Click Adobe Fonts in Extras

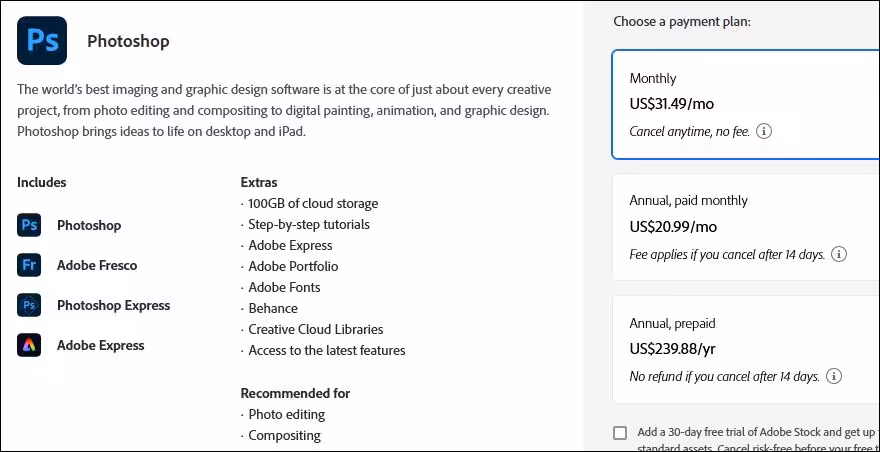tap(284, 287)
